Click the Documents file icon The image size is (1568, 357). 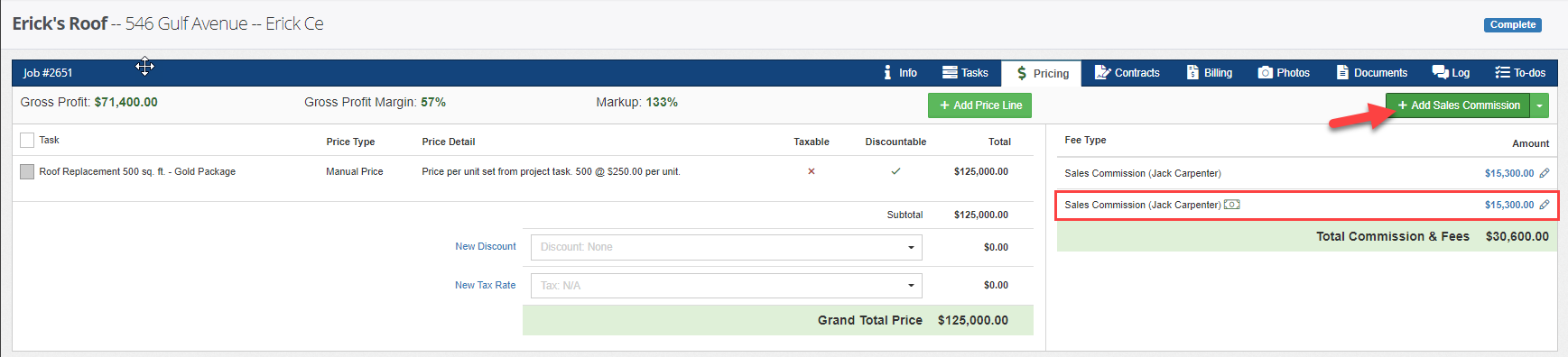pos(1342,72)
